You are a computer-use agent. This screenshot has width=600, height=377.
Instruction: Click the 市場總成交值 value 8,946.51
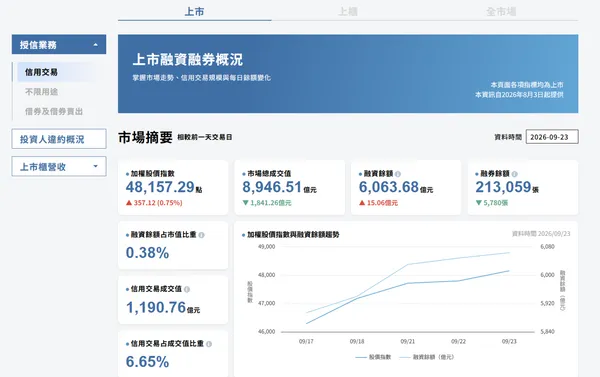[x=272, y=187]
